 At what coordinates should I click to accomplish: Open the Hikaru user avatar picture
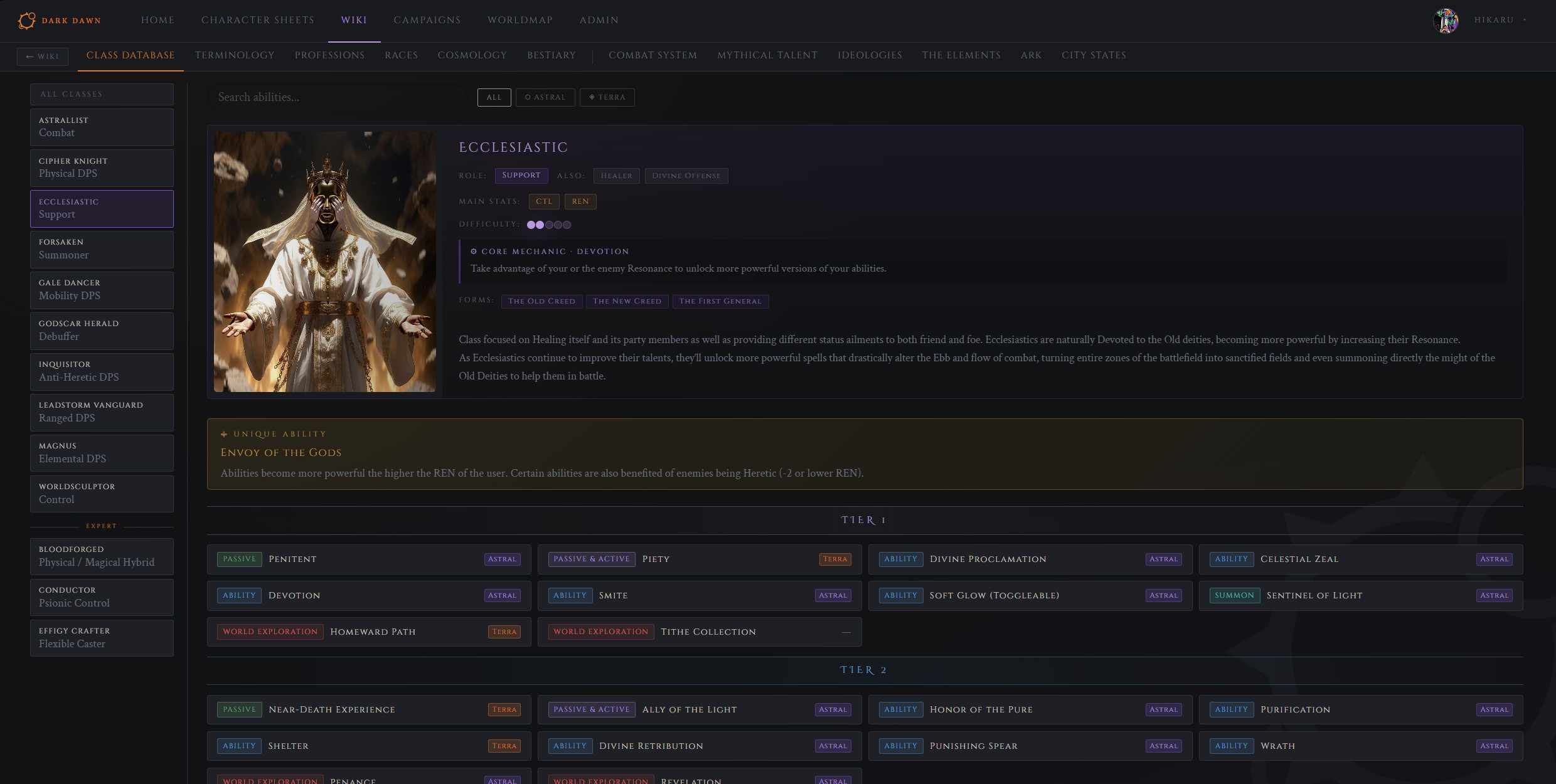tap(1446, 21)
